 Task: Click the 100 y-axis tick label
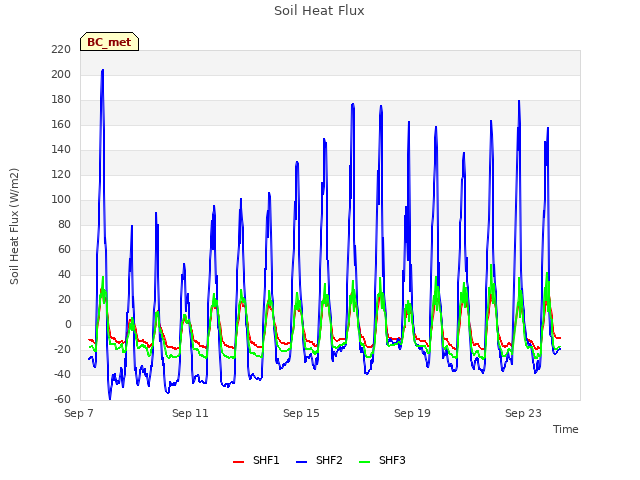pos(61,200)
